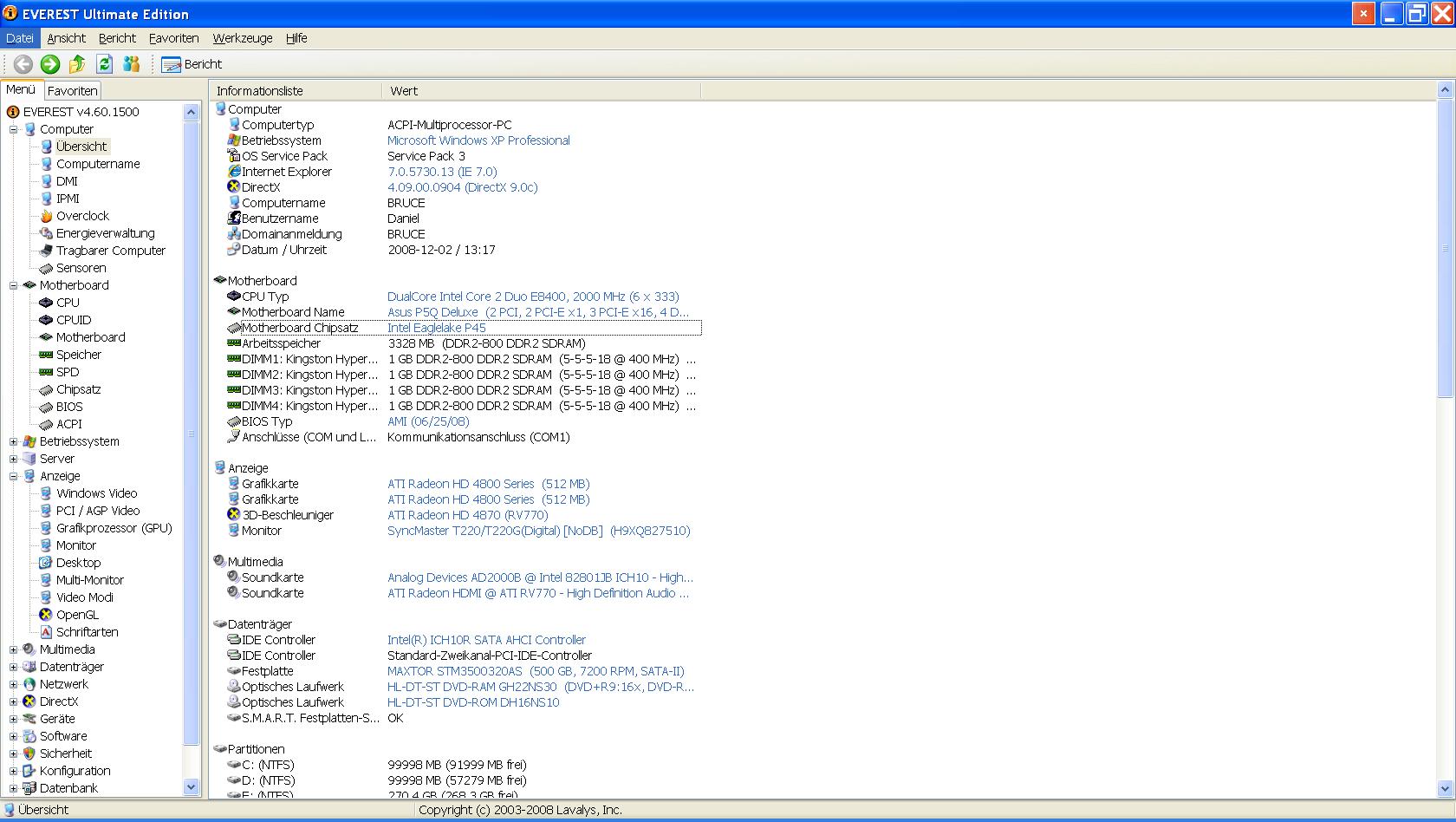Collapse the Anzeige tree node
The width and height of the screenshot is (1456, 822).
pyautogui.click(x=13, y=476)
